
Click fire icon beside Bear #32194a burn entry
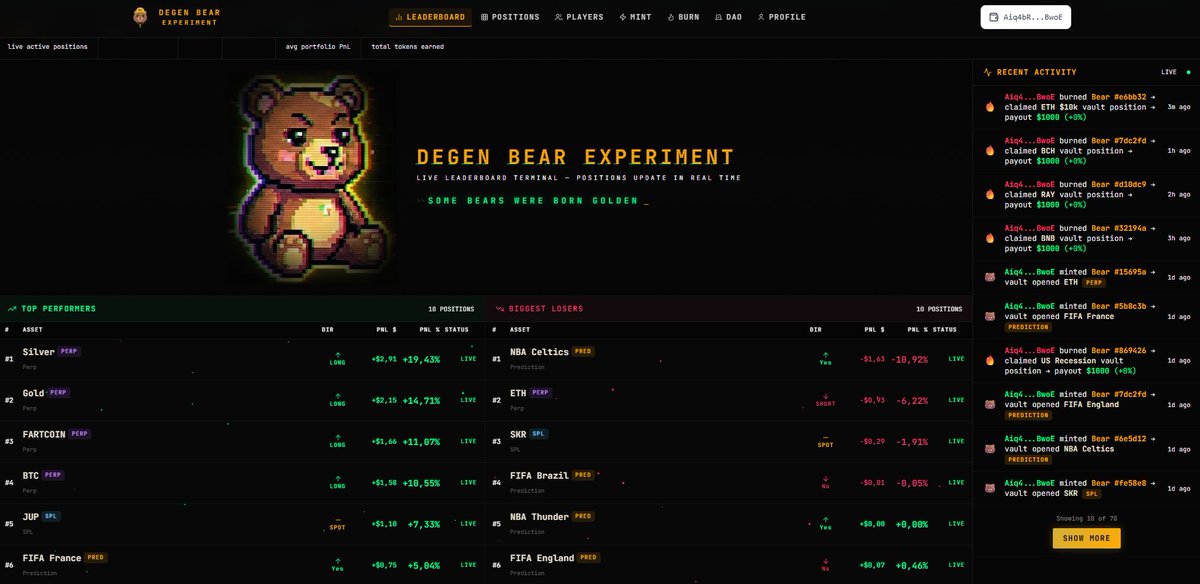point(990,238)
